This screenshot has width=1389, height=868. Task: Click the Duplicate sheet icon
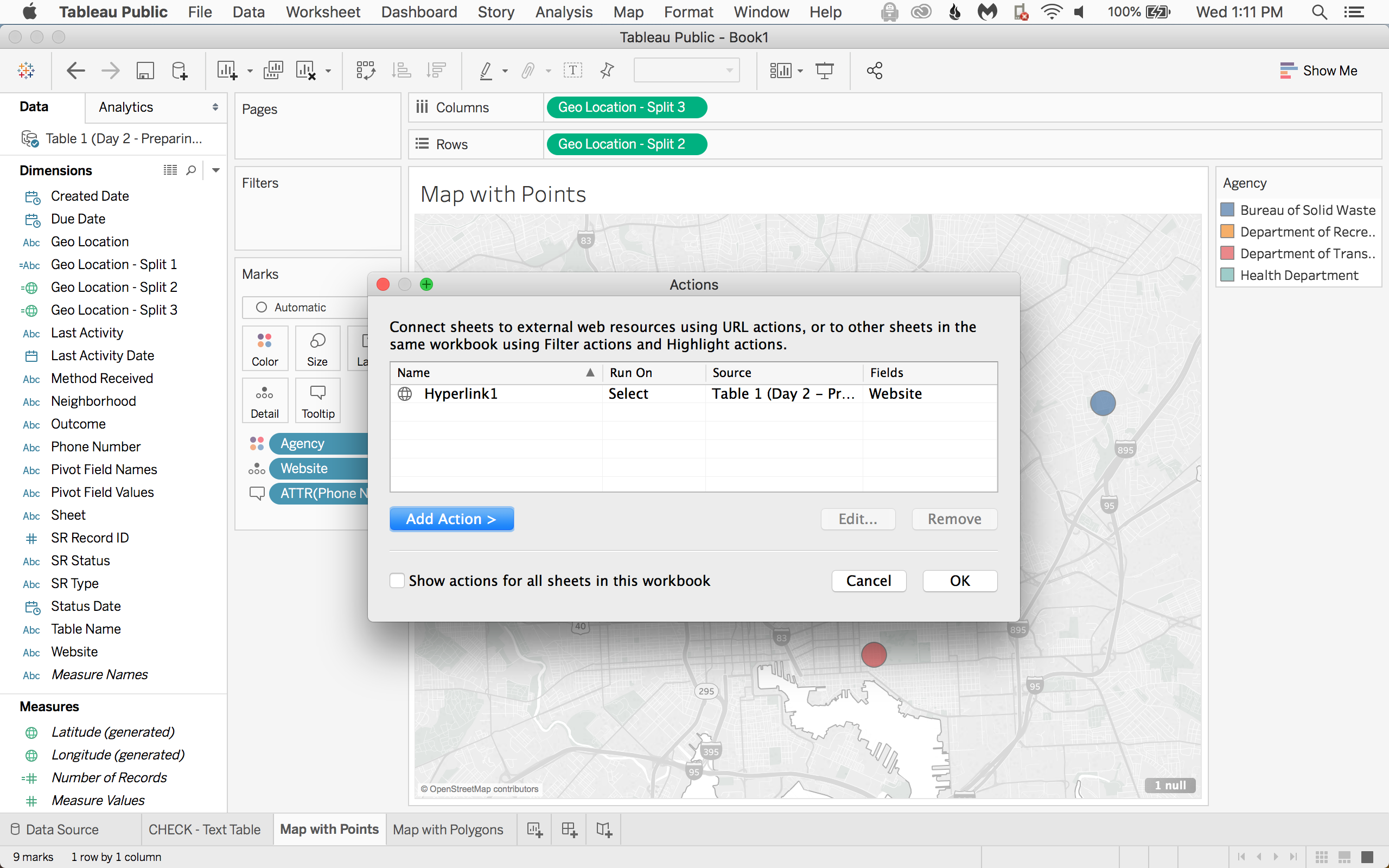[x=273, y=71]
